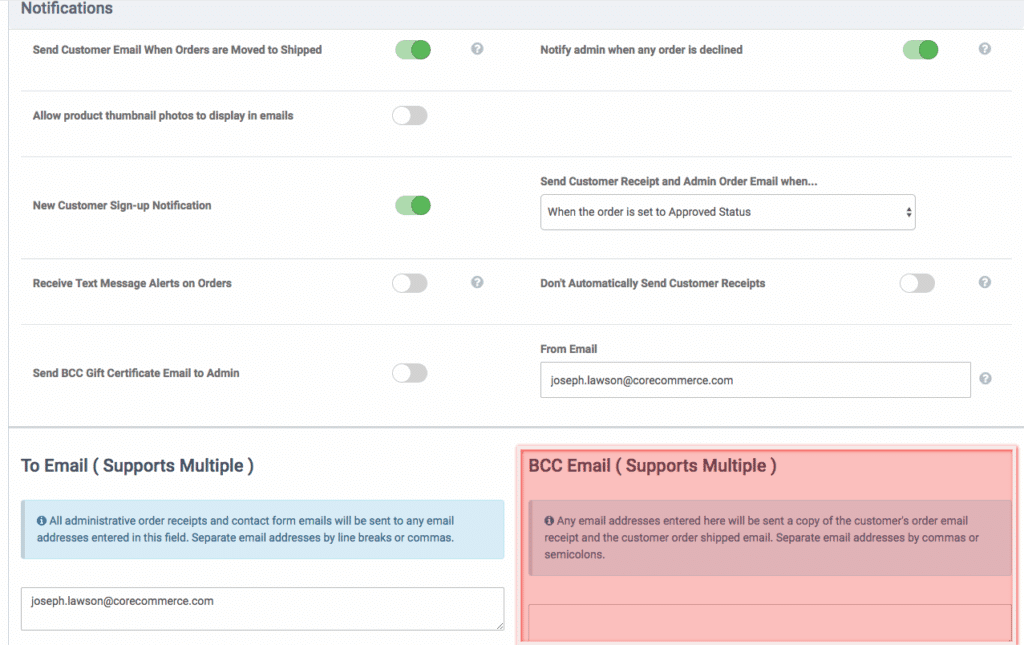Click the BCC Email text area
This screenshot has height=645, width=1024.
tap(768, 622)
